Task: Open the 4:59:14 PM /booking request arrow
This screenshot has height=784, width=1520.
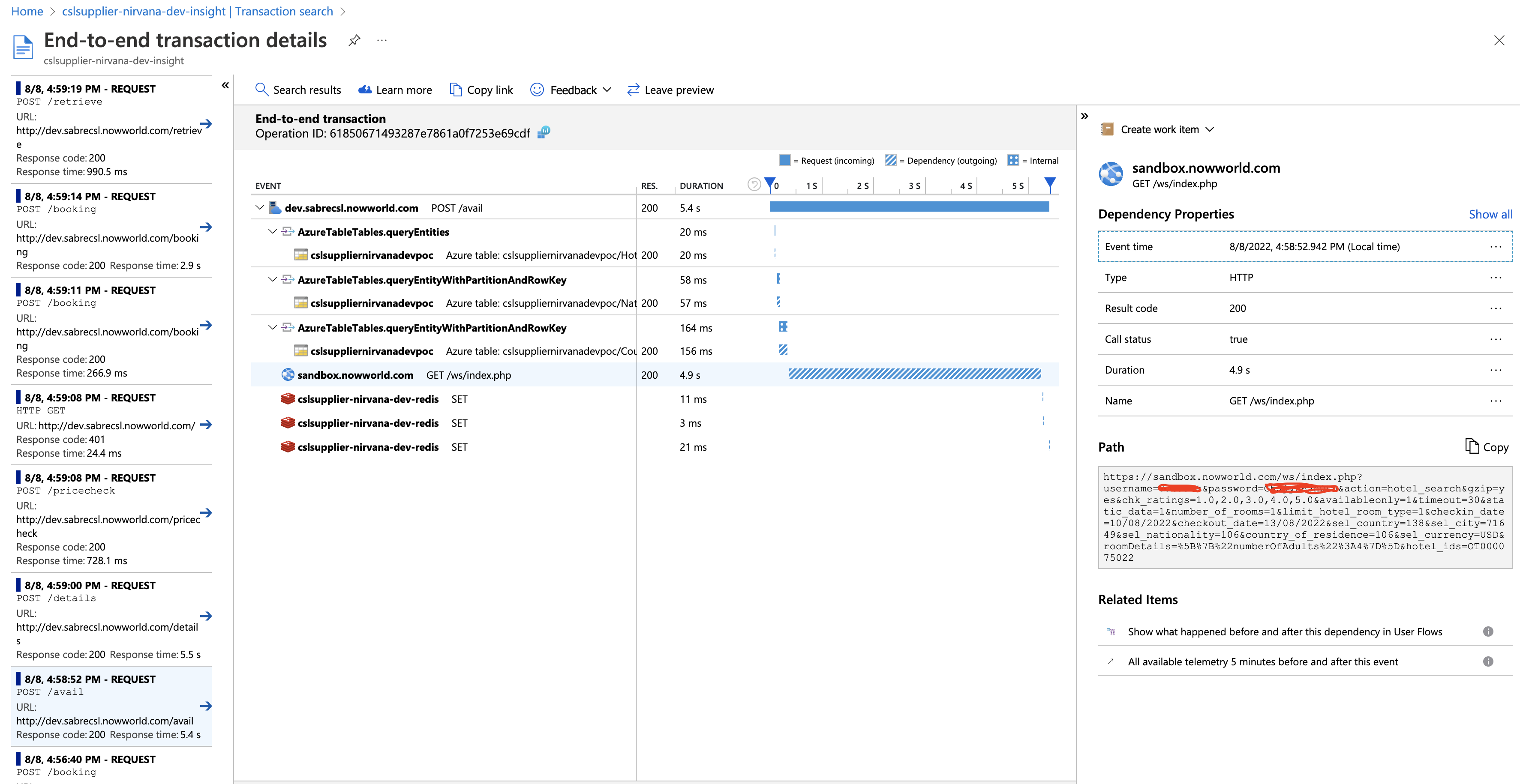Action: 206,227
